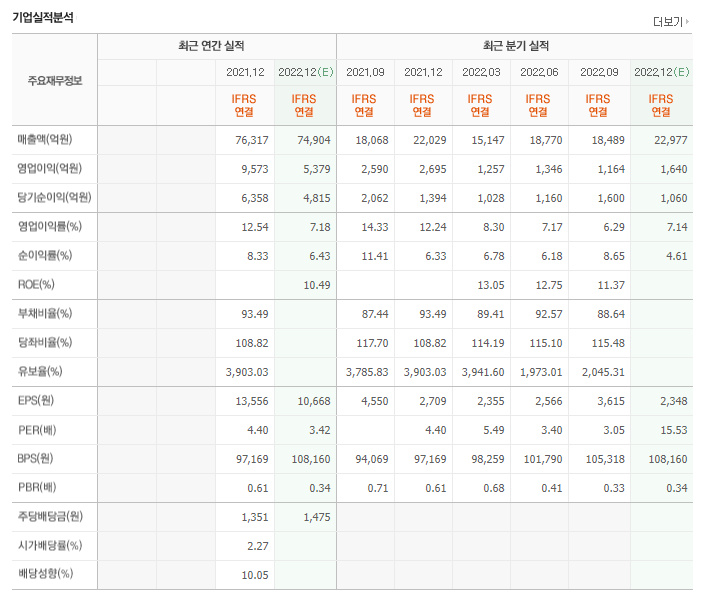Click the reserve ratio value 3,785.83
The image size is (702, 597).
(367, 372)
